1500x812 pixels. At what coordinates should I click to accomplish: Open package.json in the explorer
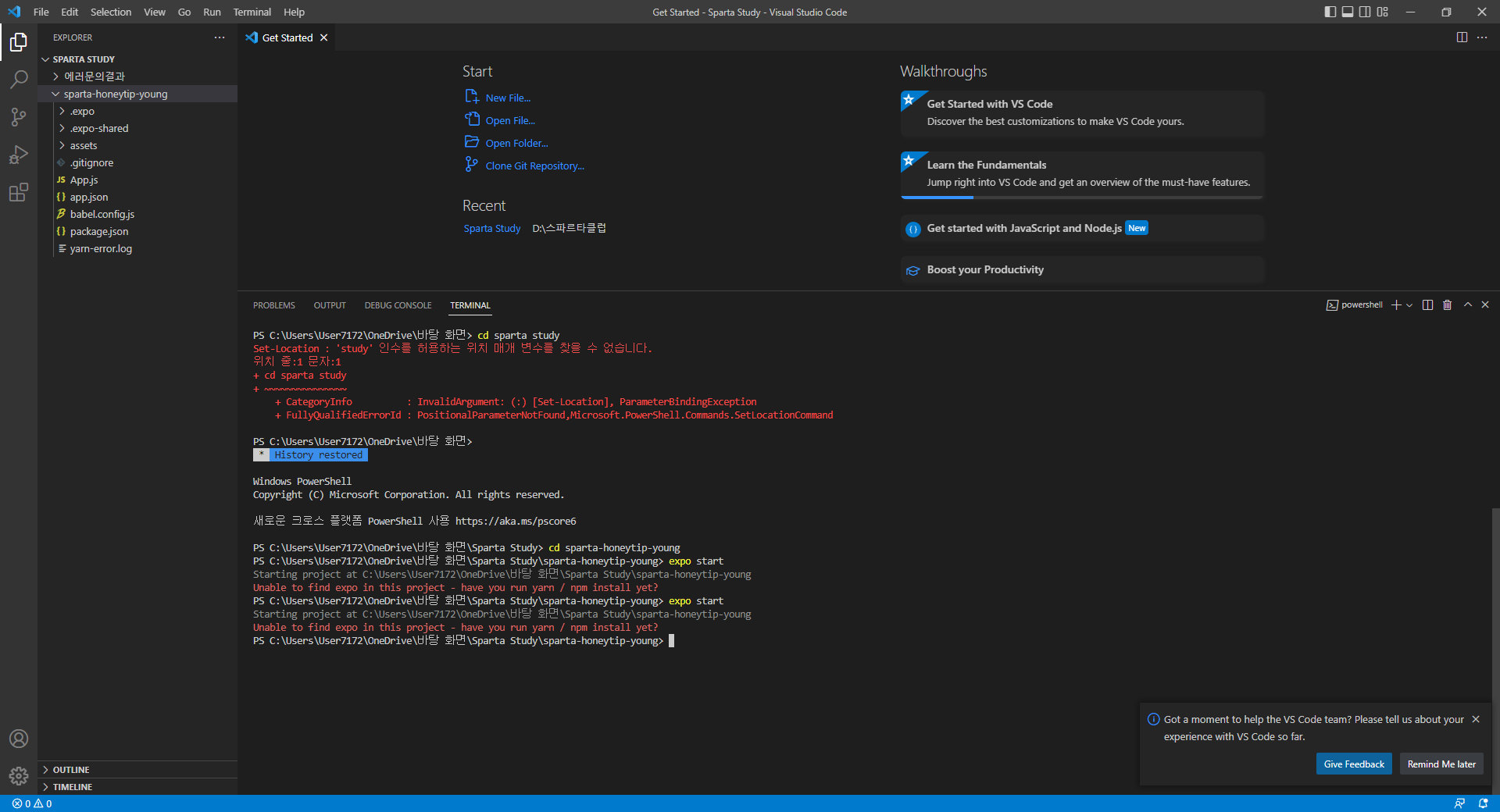coord(137,231)
